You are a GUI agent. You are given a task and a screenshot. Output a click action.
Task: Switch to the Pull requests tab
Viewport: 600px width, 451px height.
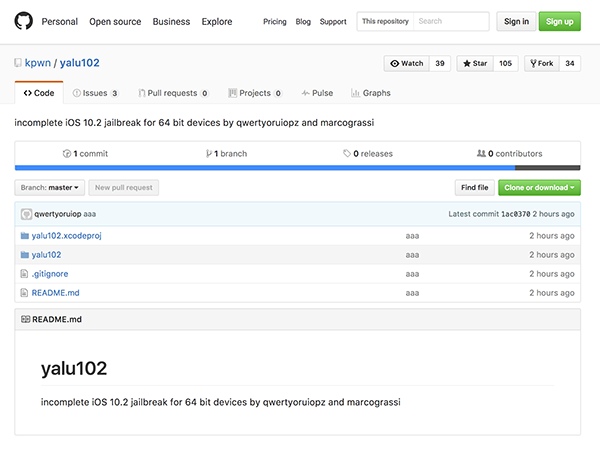tap(172, 93)
